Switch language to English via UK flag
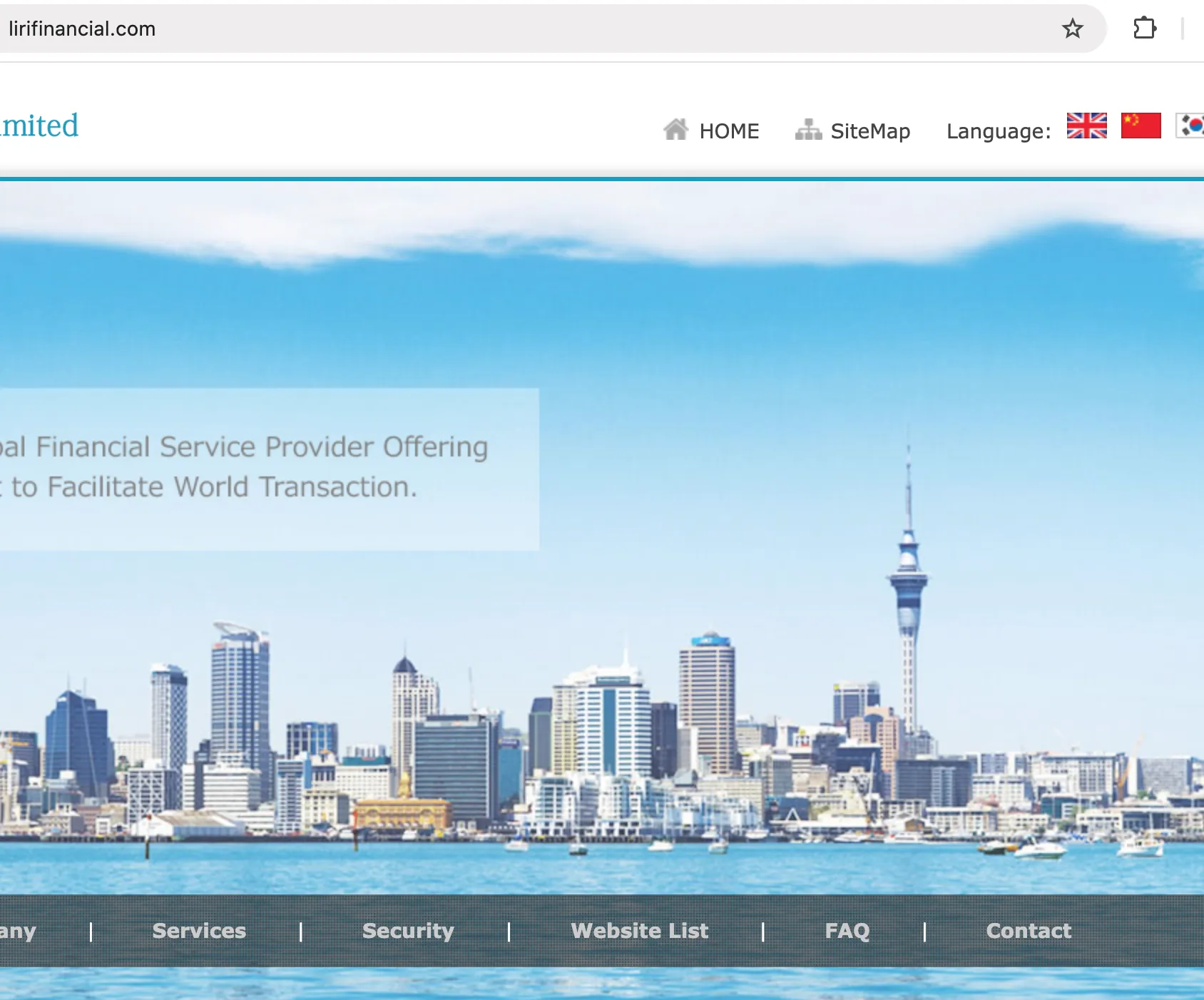The image size is (1204, 1000). tap(1086, 126)
